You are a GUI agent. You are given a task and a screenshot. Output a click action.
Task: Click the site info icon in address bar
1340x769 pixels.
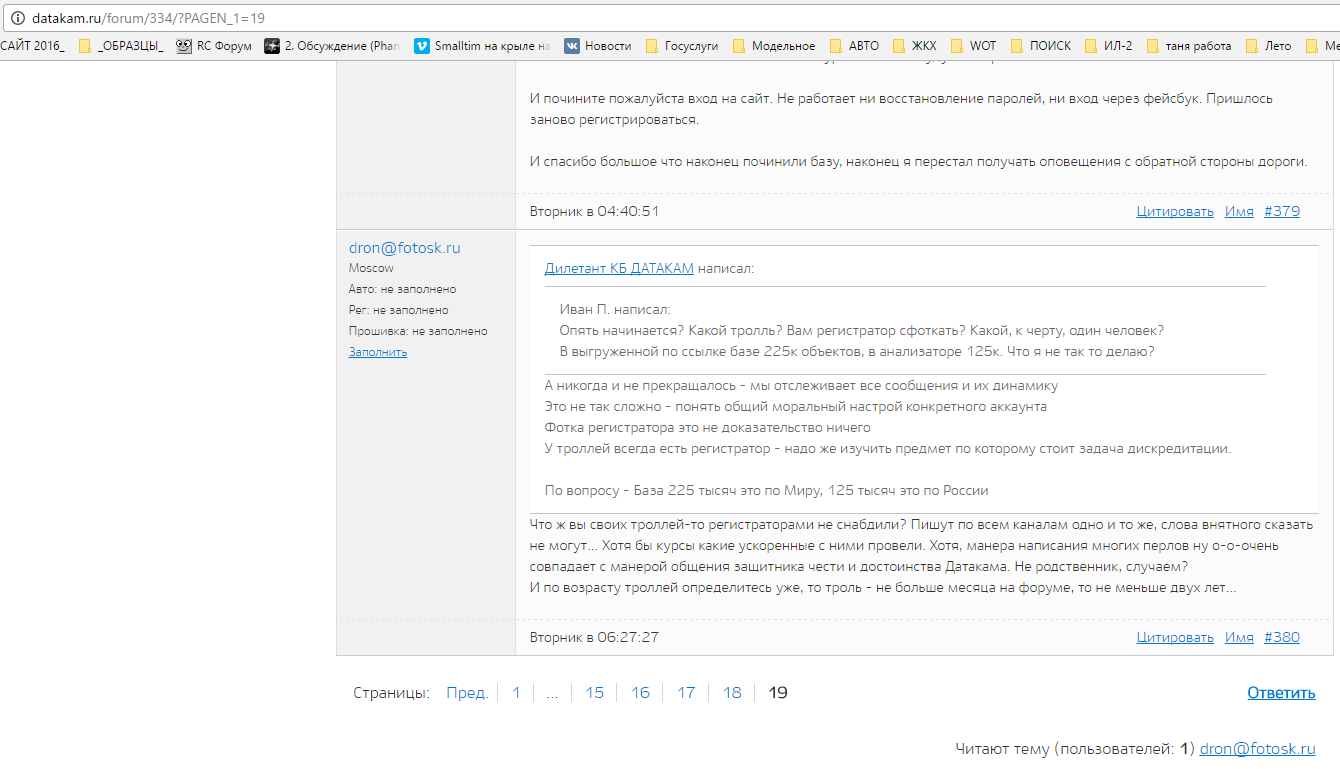[15, 18]
